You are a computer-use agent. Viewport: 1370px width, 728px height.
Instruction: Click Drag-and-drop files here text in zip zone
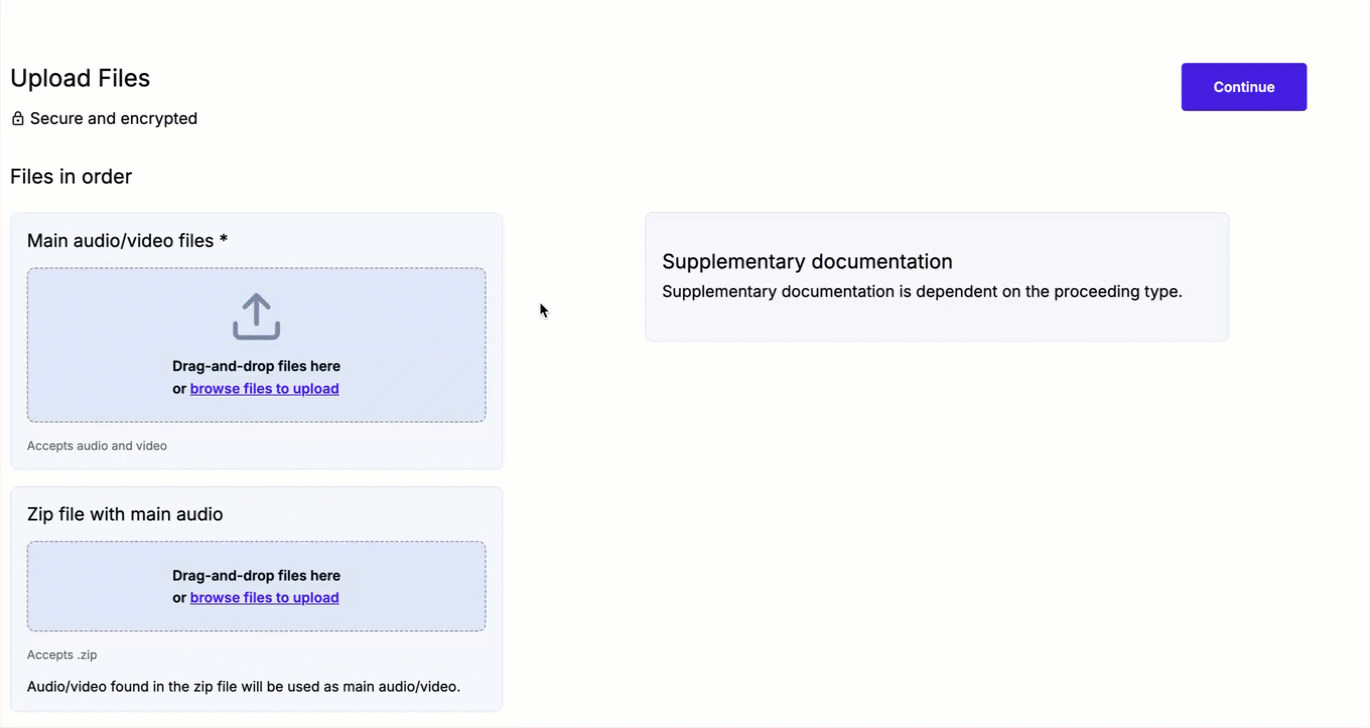[x=256, y=575]
